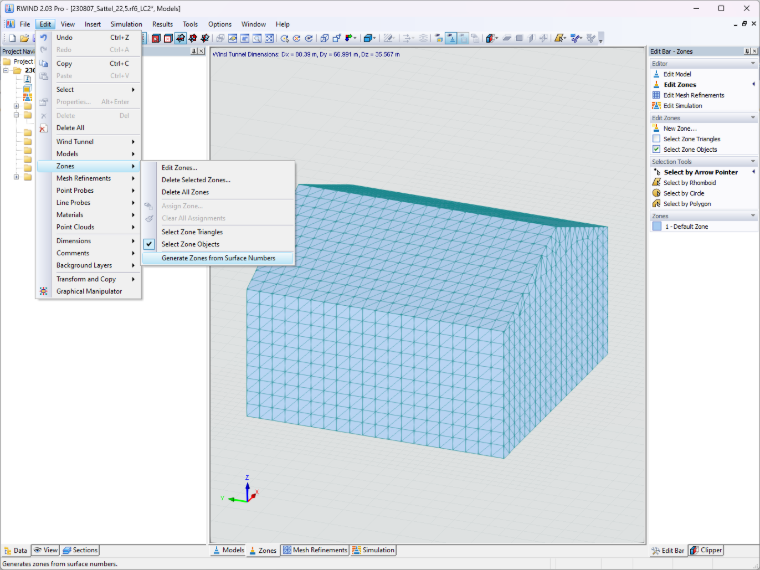The image size is (760, 570).
Task: Click the Select by Polygon icon
Action: [x=656, y=204]
